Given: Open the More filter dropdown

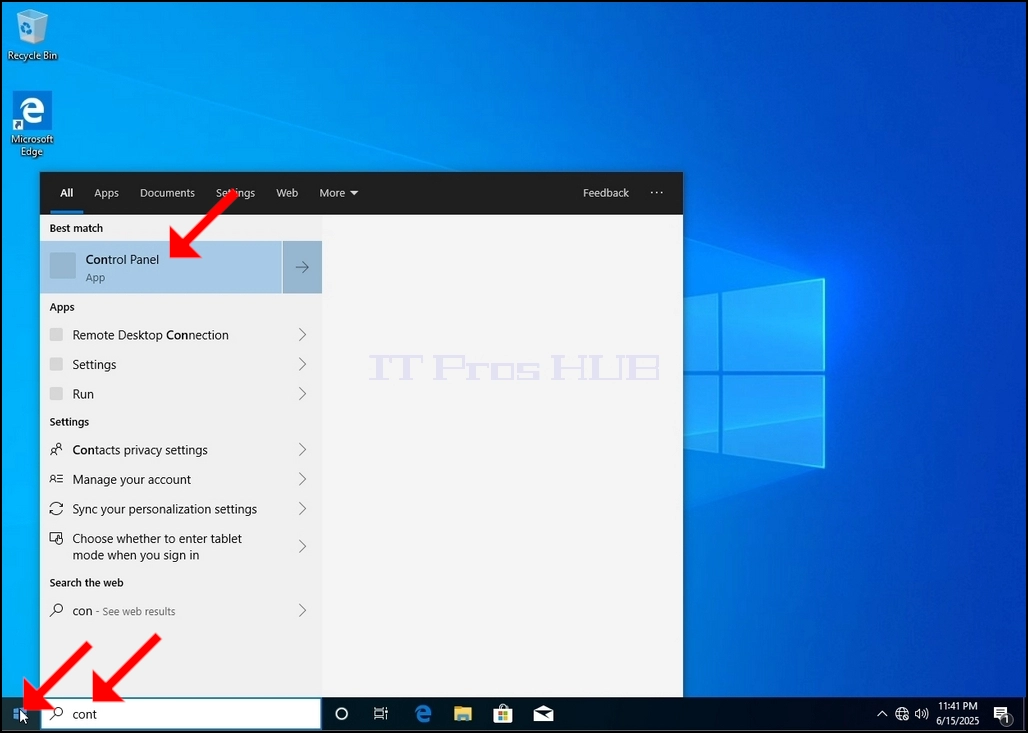Looking at the screenshot, I should [338, 193].
